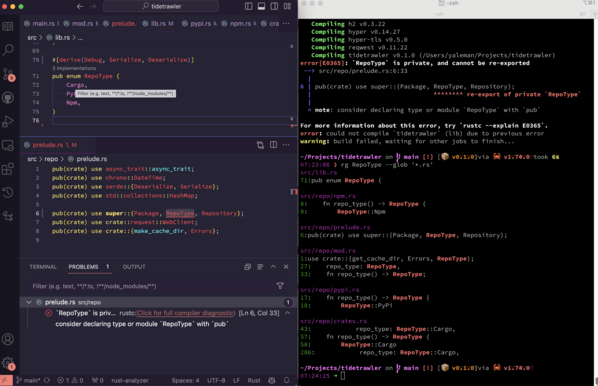Image resolution: width=598 pixels, height=386 pixels.
Task: Open changes compare icon for prelude.rs
Action: pos(260,145)
